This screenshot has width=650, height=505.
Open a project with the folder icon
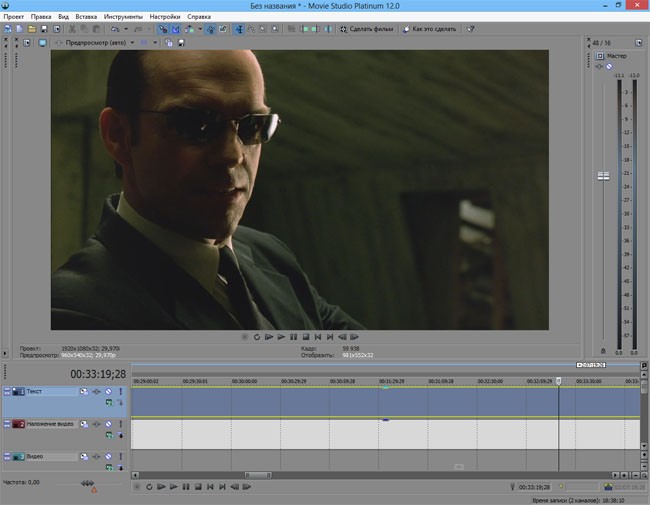pyautogui.click(x=32, y=29)
